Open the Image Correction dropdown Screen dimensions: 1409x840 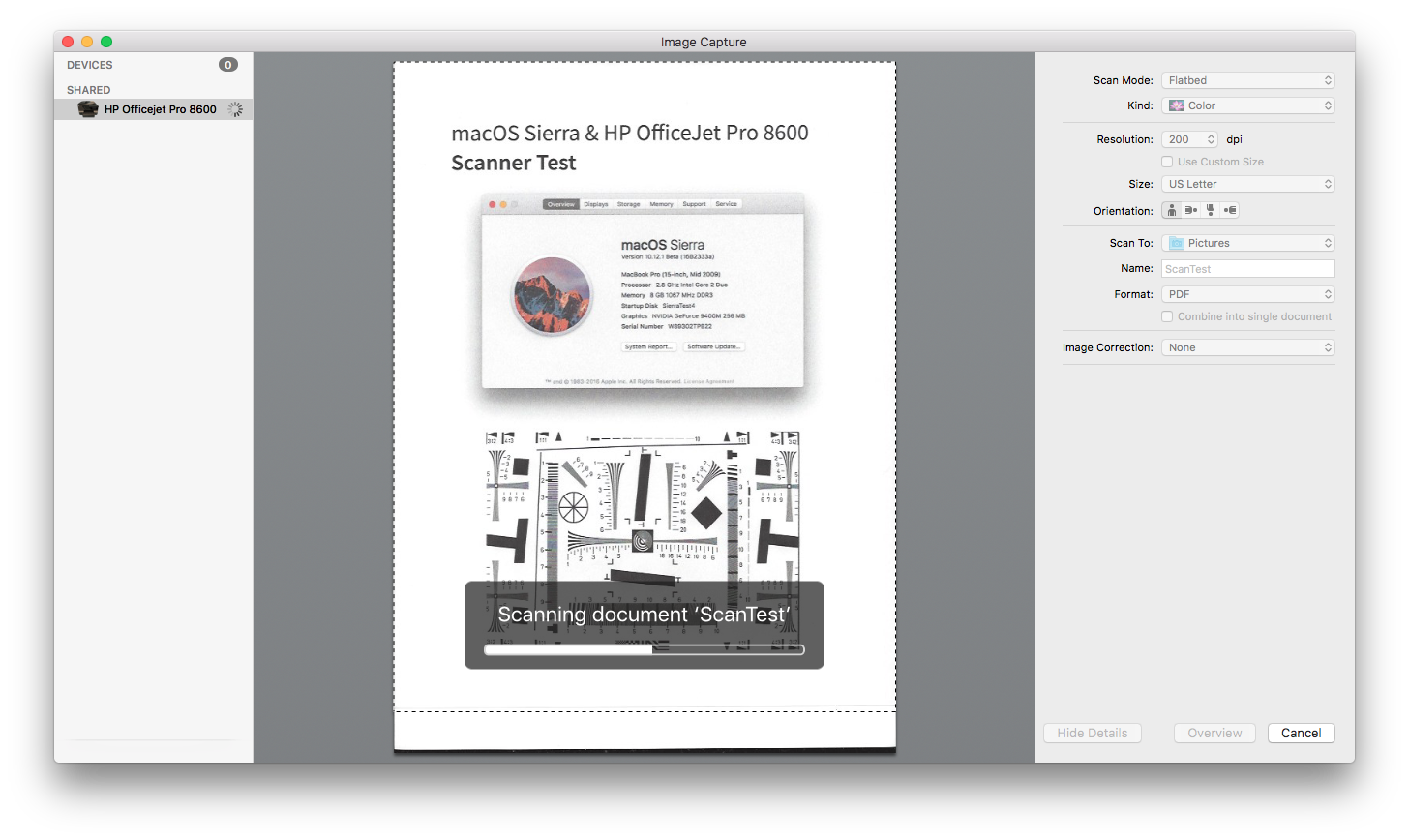pyautogui.click(x=1248, y=347)
